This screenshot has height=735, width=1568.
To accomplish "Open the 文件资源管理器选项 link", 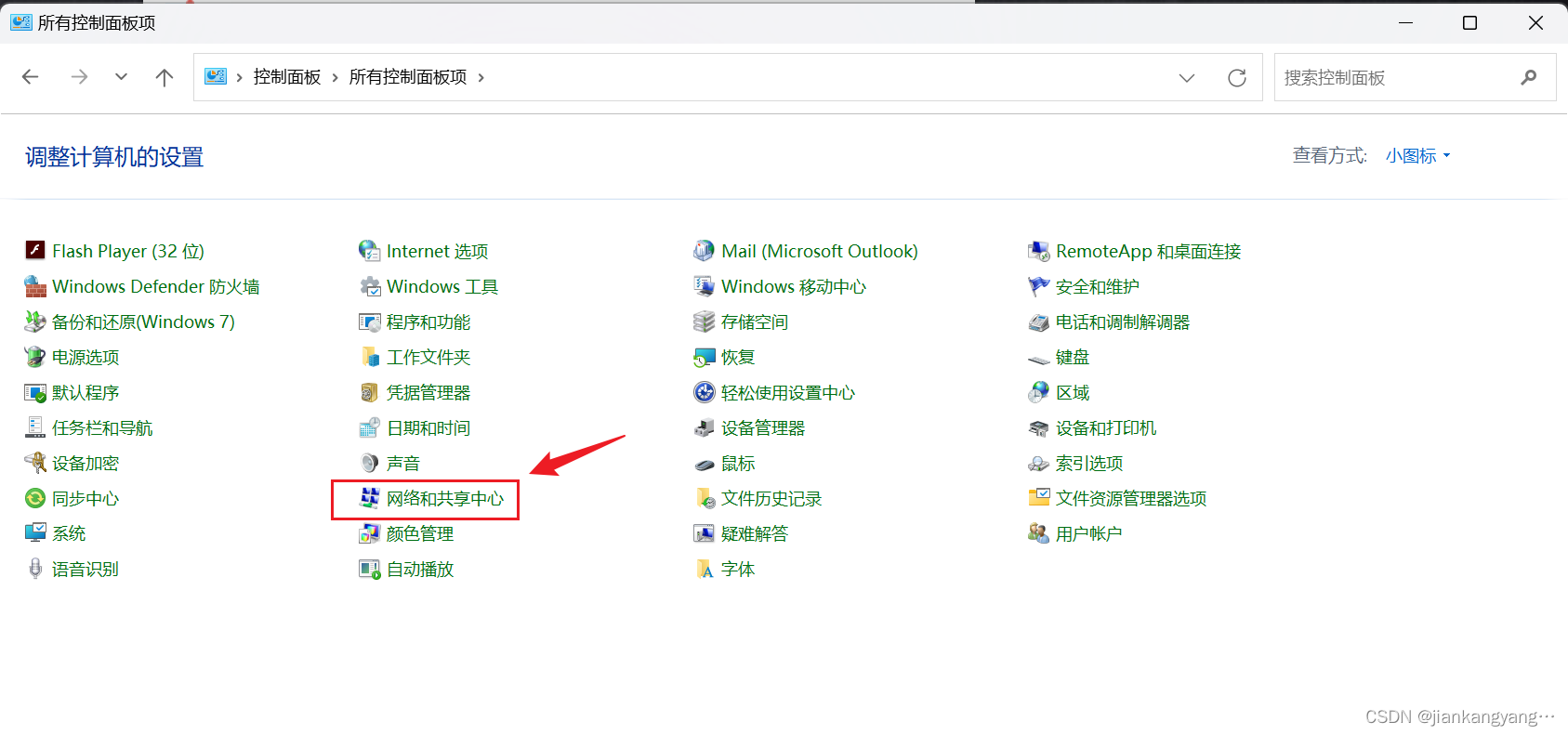I will click(x=1131, y=498).
